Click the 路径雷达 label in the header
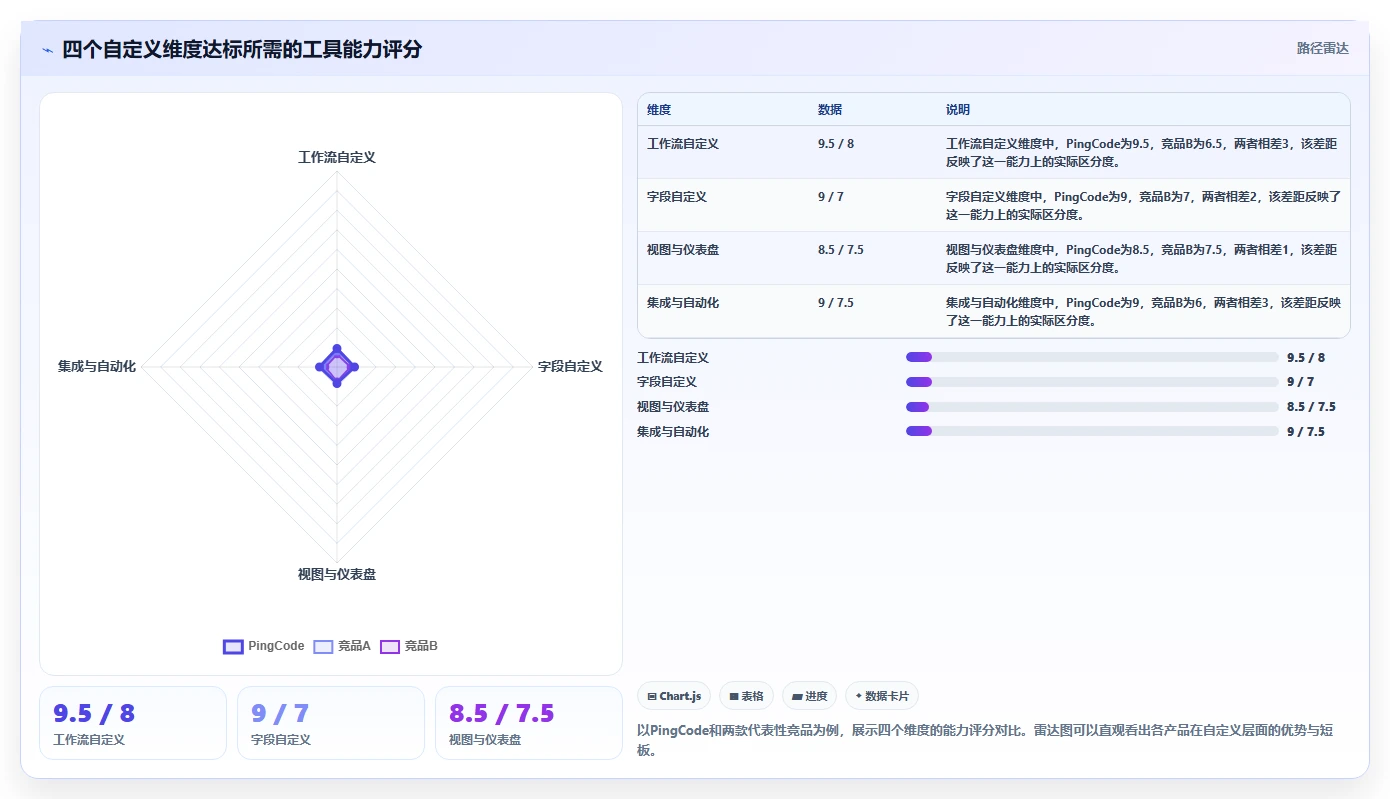This screenshot has height=799, width=1390. (x=1322, y=48)
